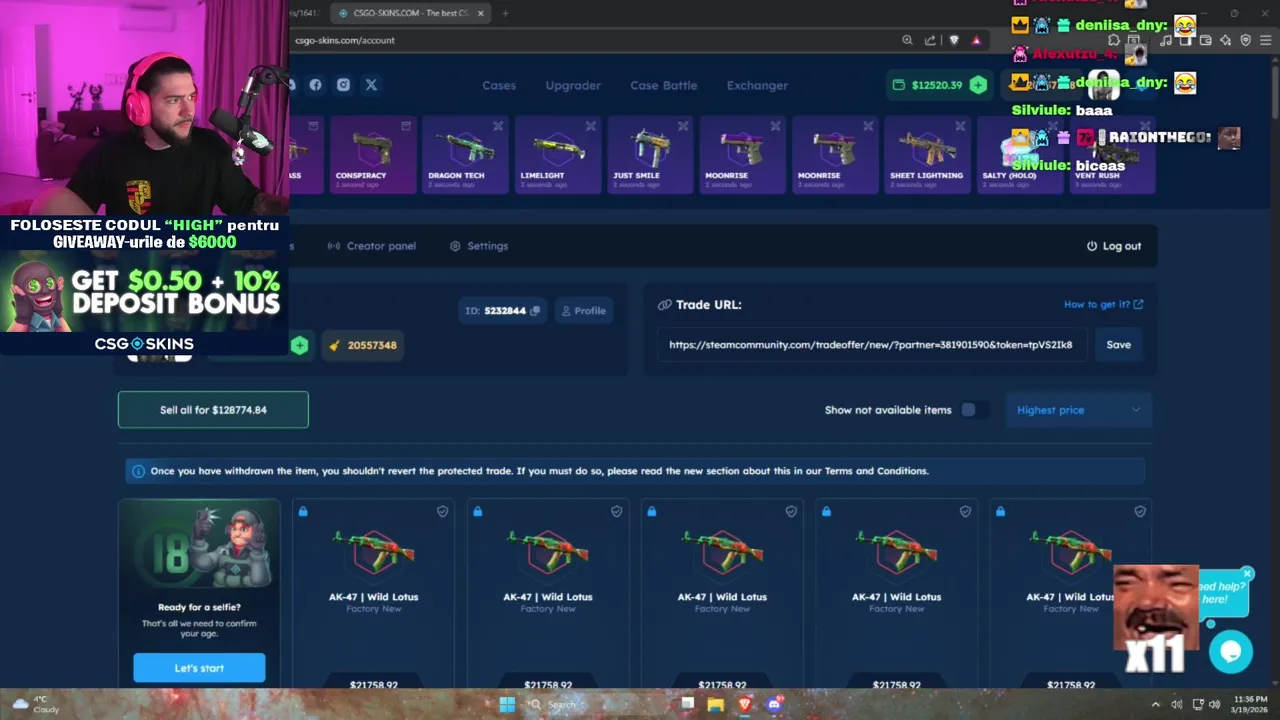The image size is (1280, 720).
Task: Go to the Upgrader page
Action: click(x=573, y=85)
